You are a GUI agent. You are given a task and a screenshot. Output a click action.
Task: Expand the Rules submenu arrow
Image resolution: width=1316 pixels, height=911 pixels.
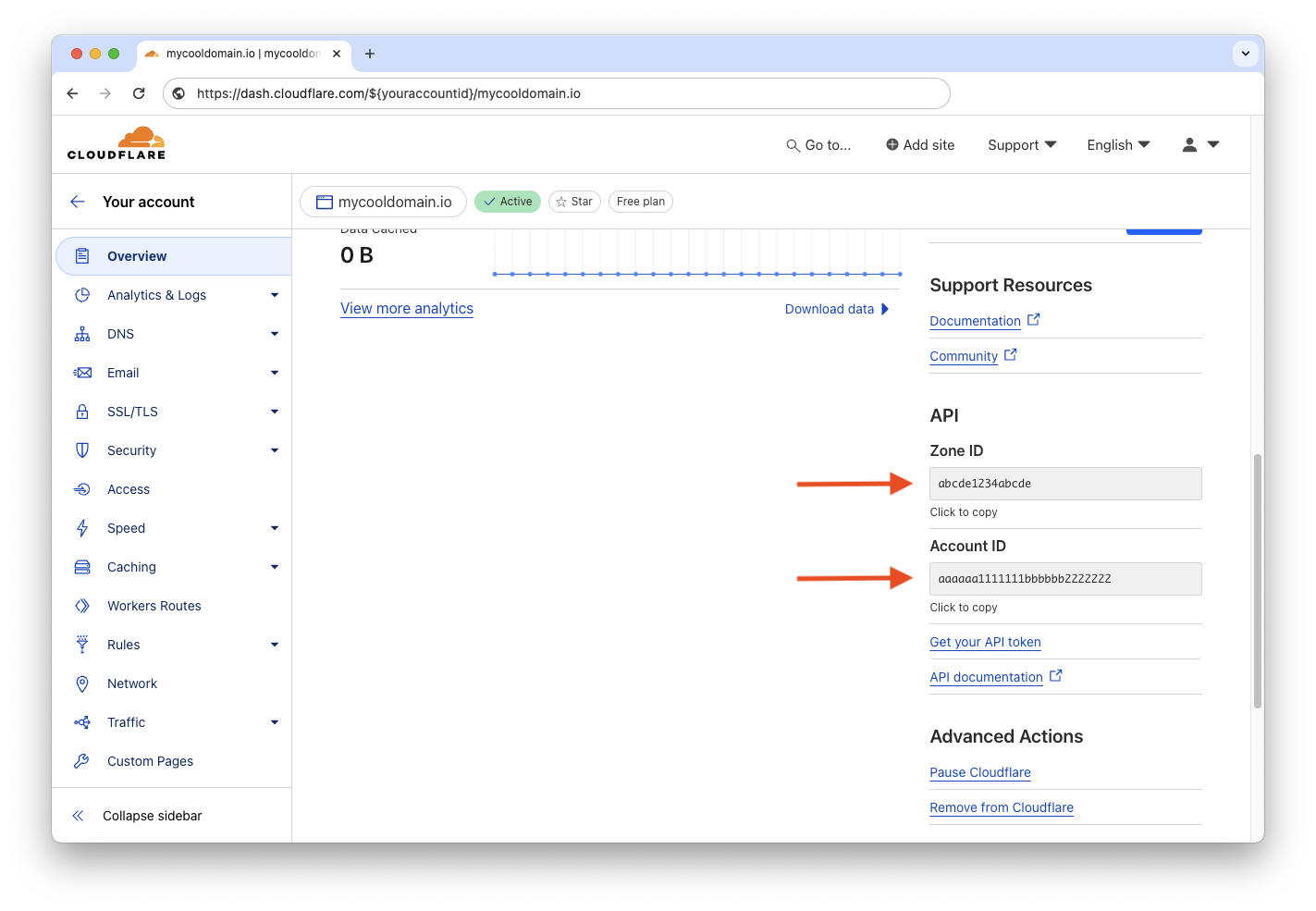[x=275, y=645]
